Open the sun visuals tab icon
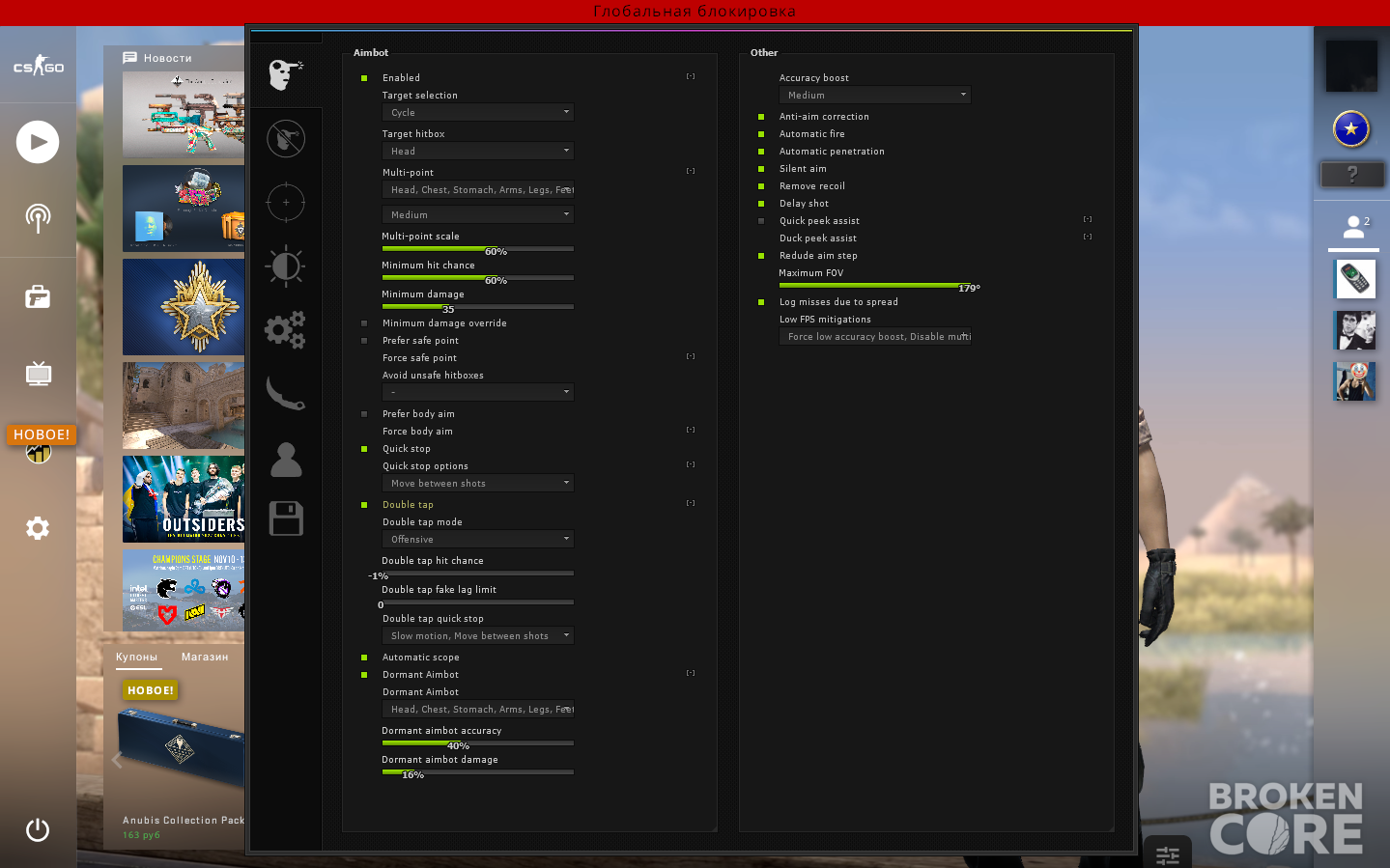Screen dimensions: 1390x868 coord(285,266)
